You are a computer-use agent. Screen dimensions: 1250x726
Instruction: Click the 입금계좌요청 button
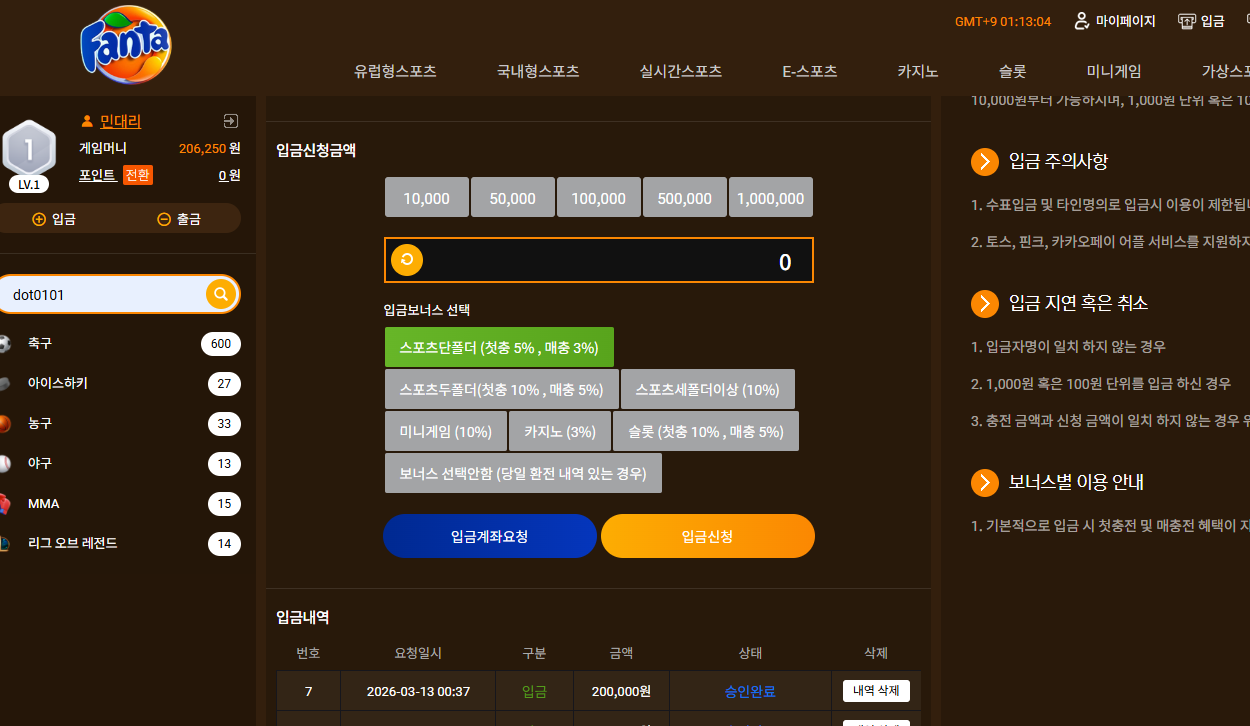click(x=490, y=536)
